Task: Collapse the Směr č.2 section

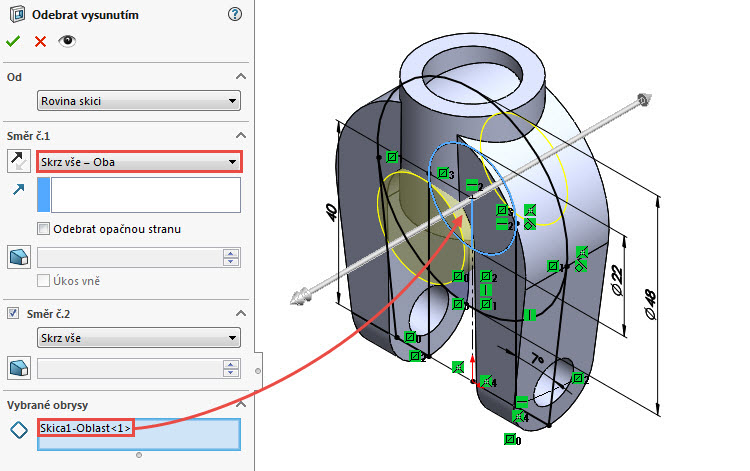Action: tap(241, 313)
